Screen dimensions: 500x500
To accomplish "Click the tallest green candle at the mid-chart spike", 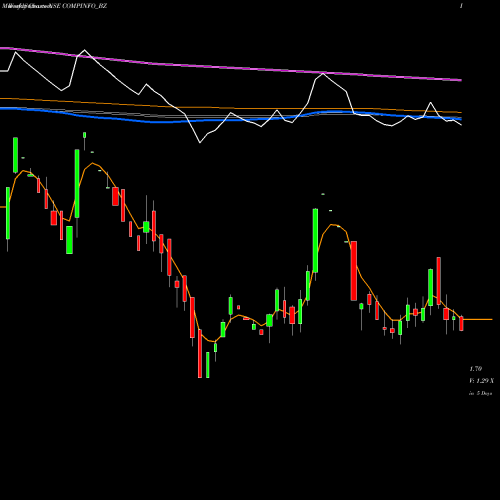I will 315,240.
